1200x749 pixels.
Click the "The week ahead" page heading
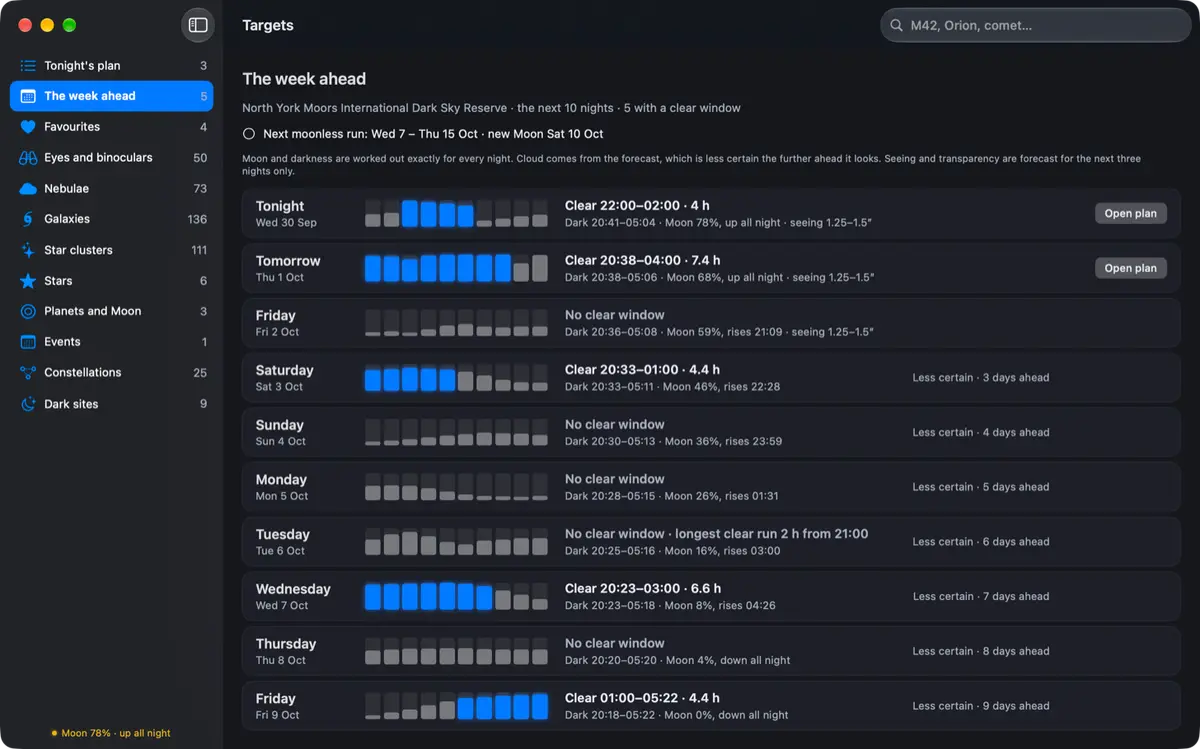point(304,79)
